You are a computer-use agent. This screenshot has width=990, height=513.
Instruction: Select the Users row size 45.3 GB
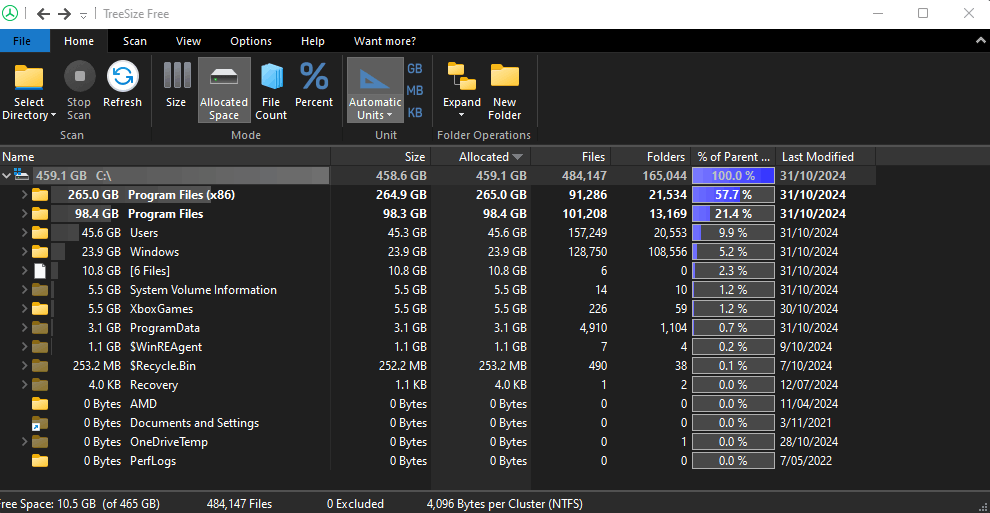click(x=407, y=233)
